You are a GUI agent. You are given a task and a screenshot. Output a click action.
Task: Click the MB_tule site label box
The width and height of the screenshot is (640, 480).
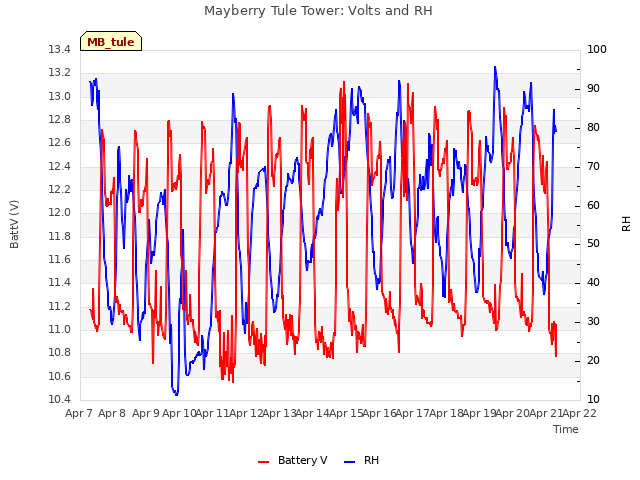click(x=111, y=41)
